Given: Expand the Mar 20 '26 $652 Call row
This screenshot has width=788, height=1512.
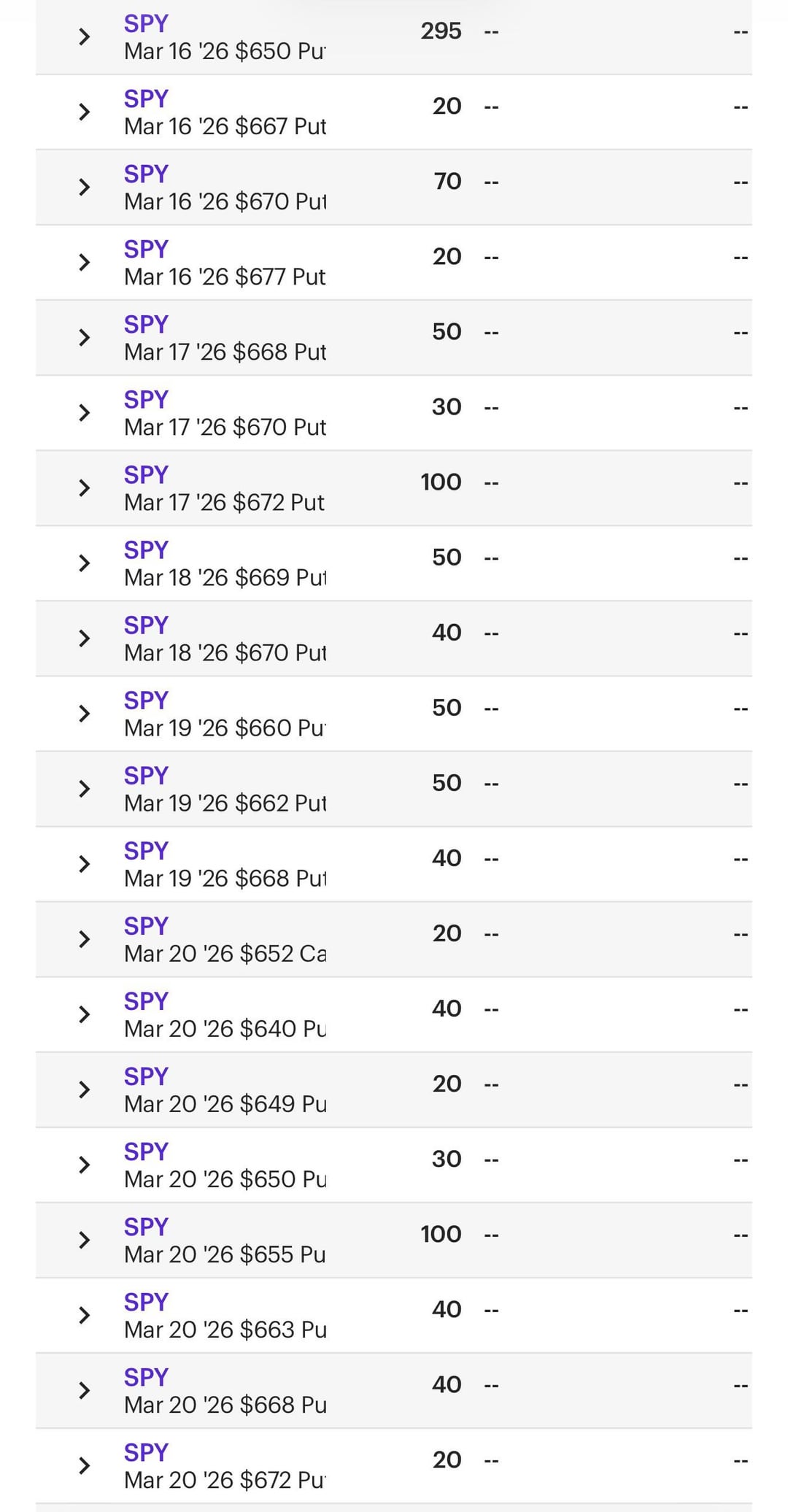Looking at the screenshot, I should (x=85, y=939).
